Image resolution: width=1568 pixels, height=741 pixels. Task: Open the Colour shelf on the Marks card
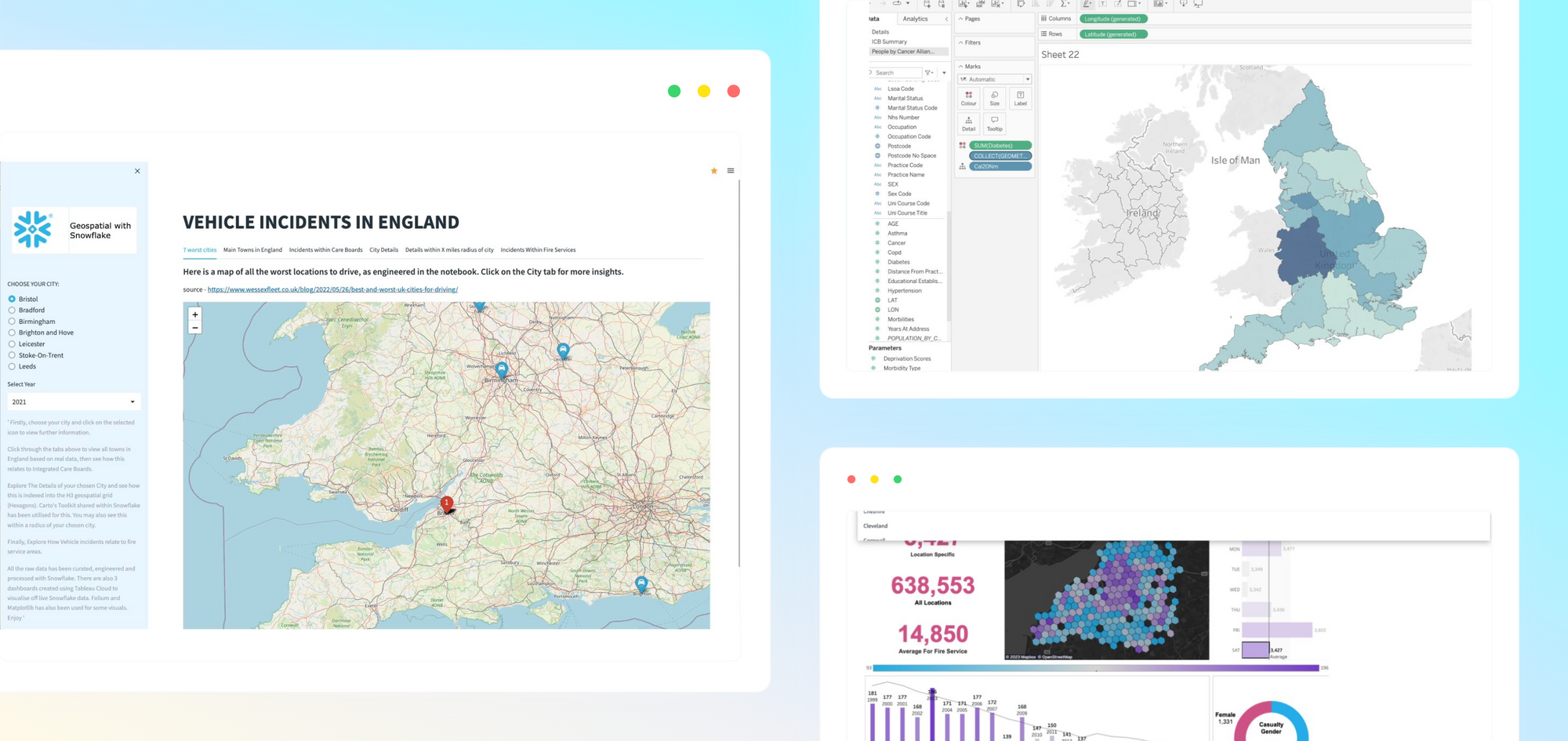pyautogui.click(x=969, y=98)
